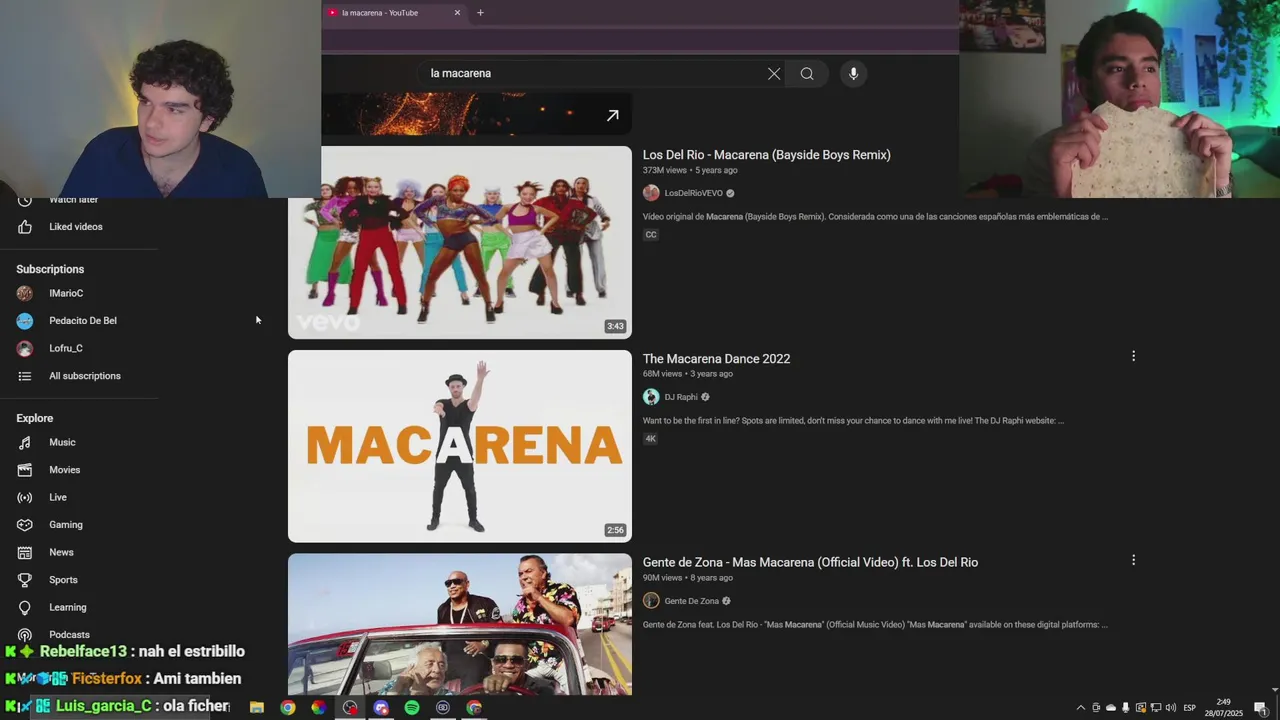
Task: Show hidden system tray icons chevron
Action: [1080, 708]
